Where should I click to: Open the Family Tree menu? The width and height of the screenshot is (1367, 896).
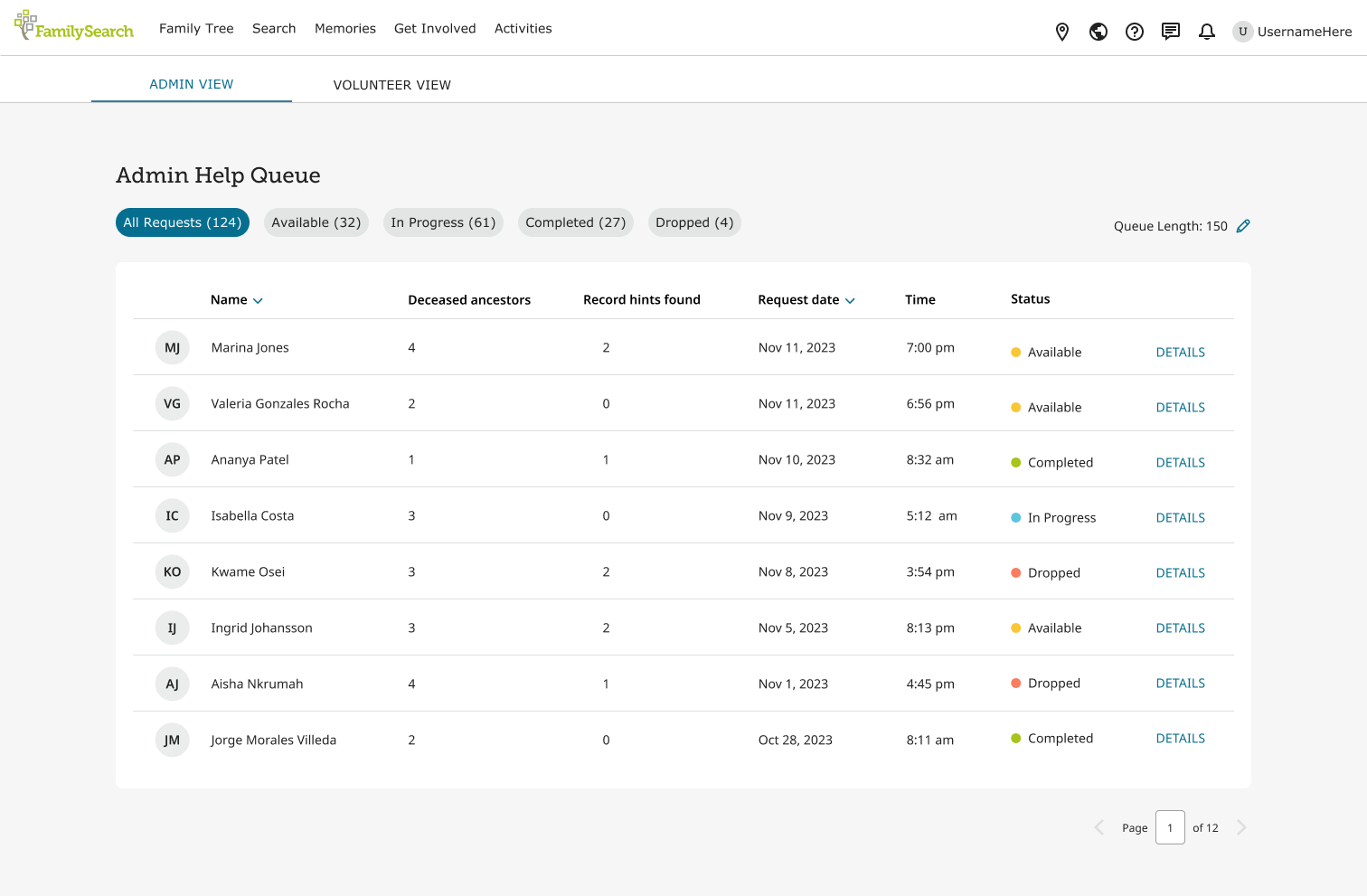[x=196, y=28]
